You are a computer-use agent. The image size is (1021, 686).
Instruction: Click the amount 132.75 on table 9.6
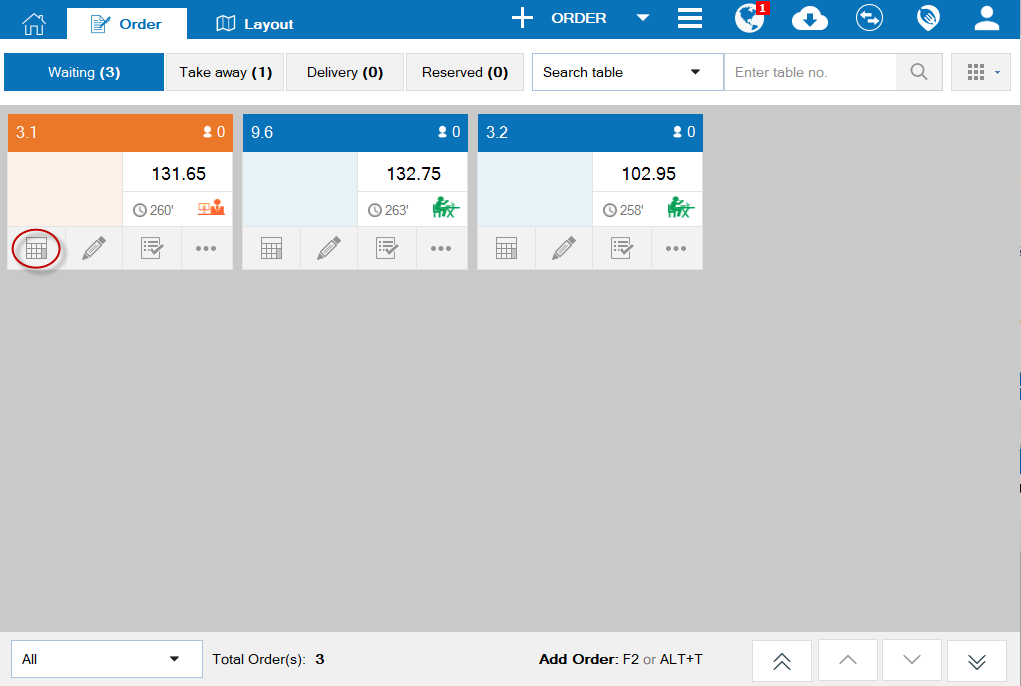click(x=413, y=174)
